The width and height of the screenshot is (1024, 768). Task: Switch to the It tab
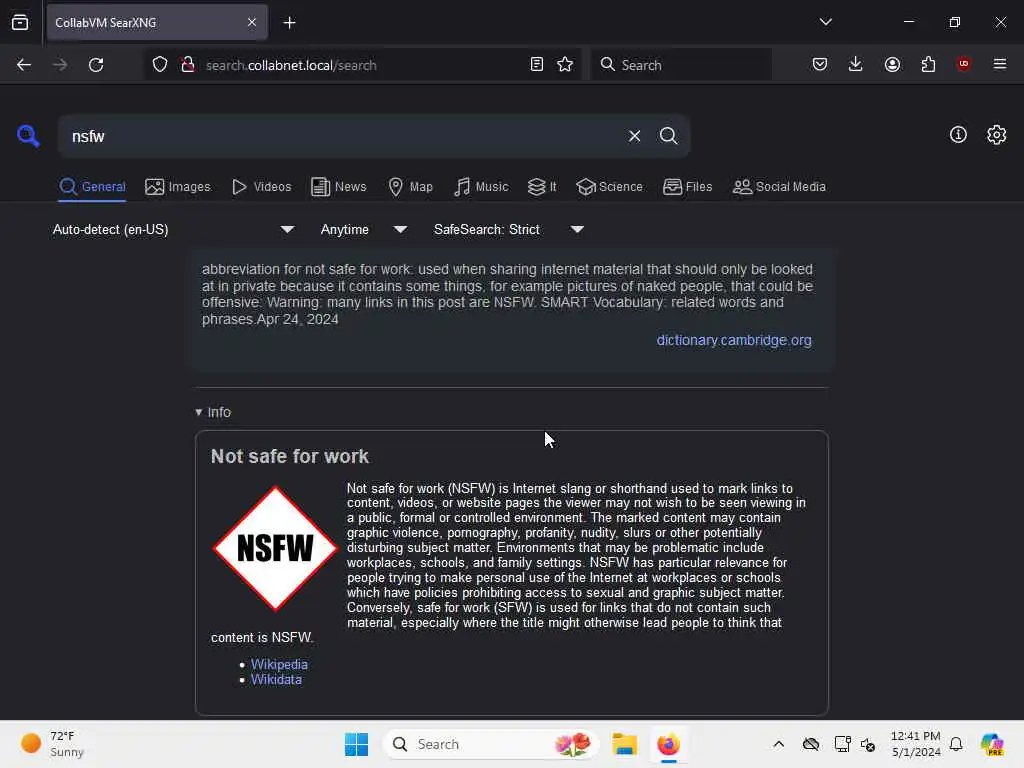click(x=542, y=187)
